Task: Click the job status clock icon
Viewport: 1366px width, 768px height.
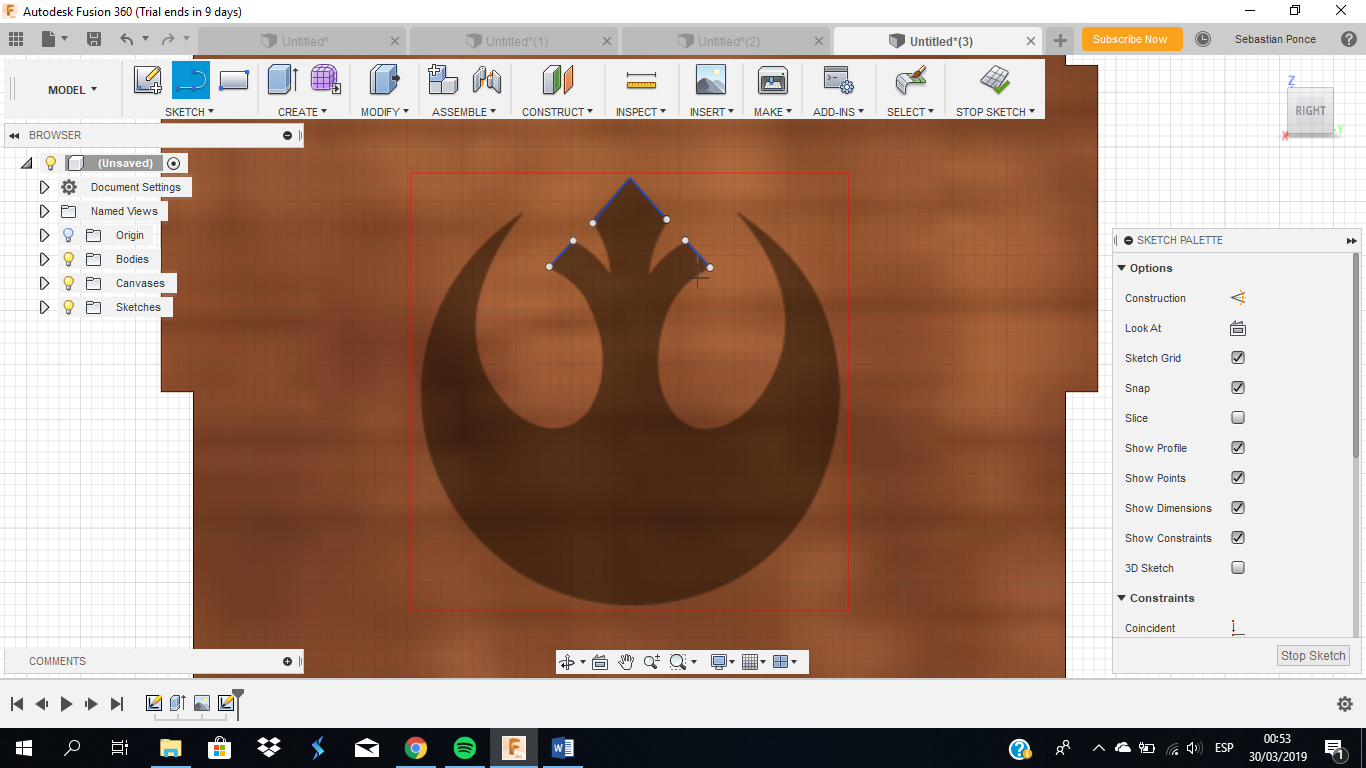Action: 1203,39
